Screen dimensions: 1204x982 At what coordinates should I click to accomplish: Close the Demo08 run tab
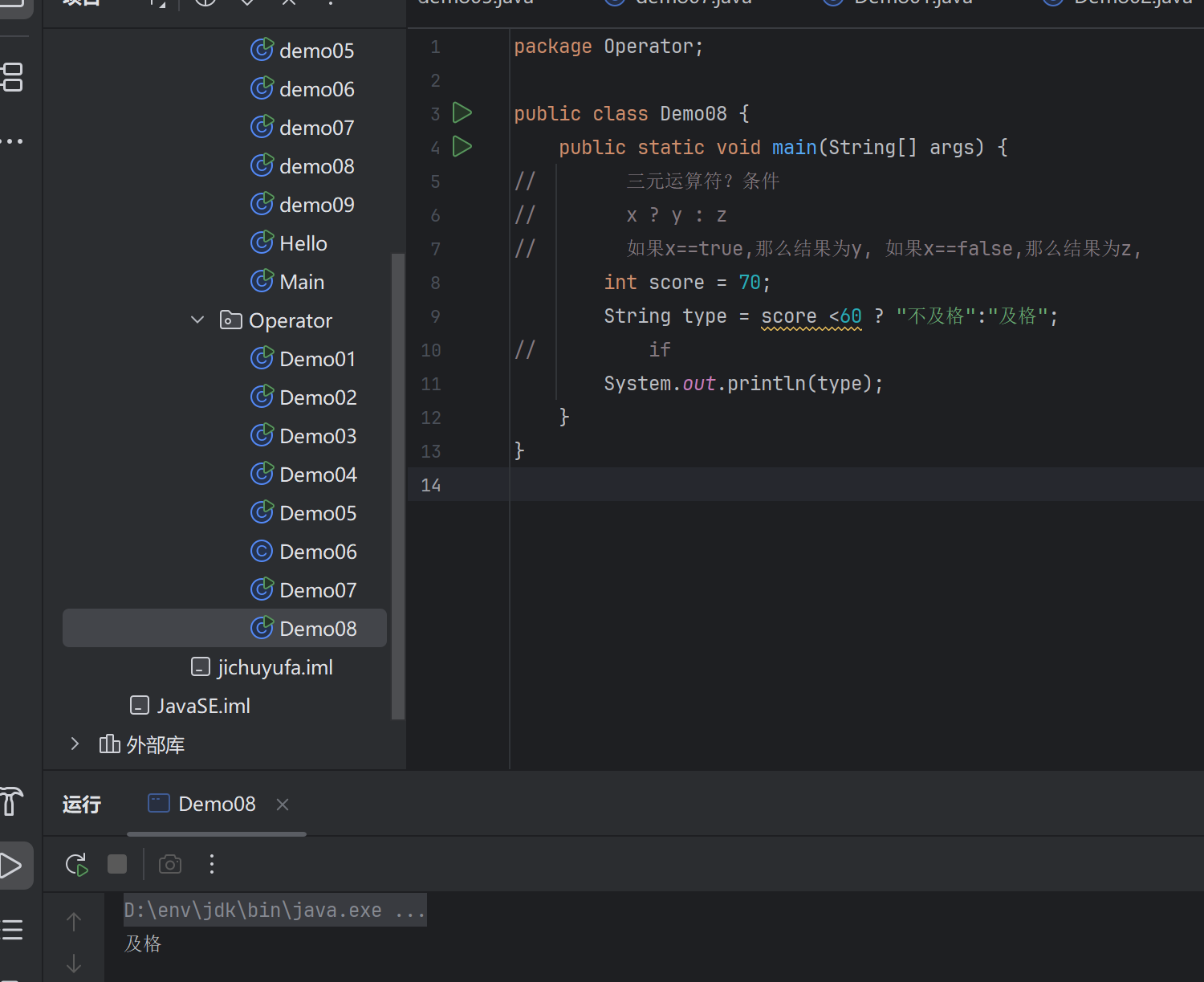click(x=283, y=804)
